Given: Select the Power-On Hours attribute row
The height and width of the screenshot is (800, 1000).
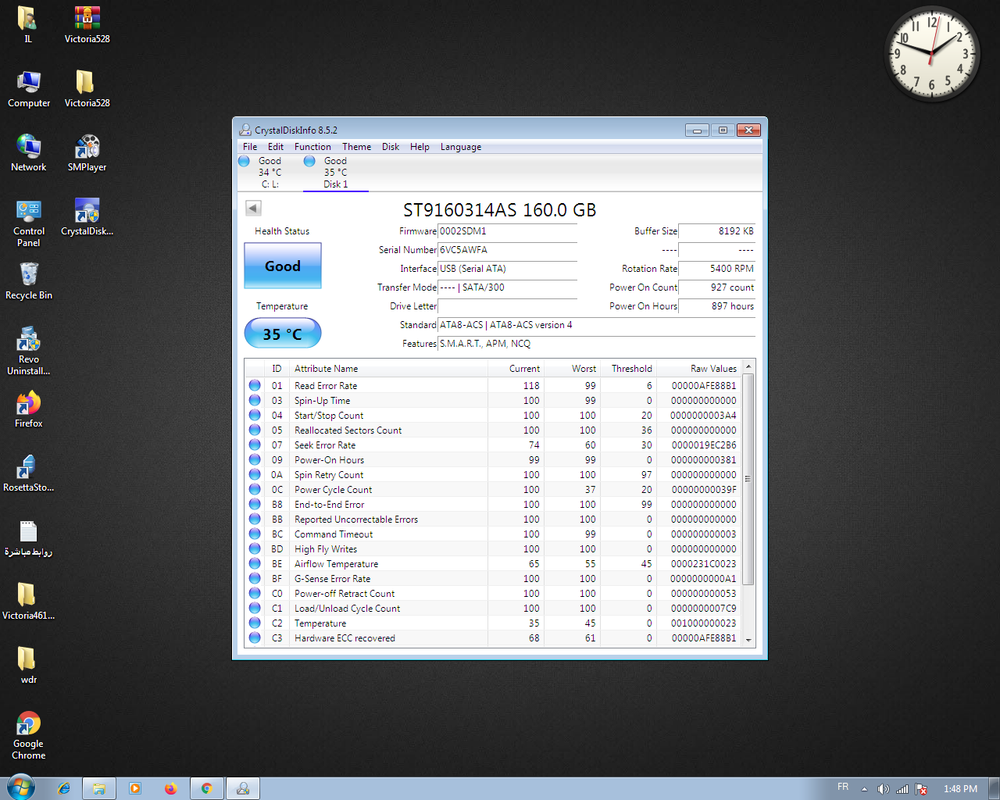Looking at the screenshot, I should point(493,460).
